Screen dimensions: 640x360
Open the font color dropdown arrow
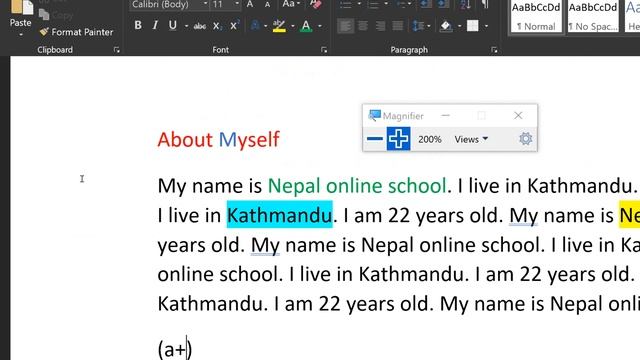[320, 26]
